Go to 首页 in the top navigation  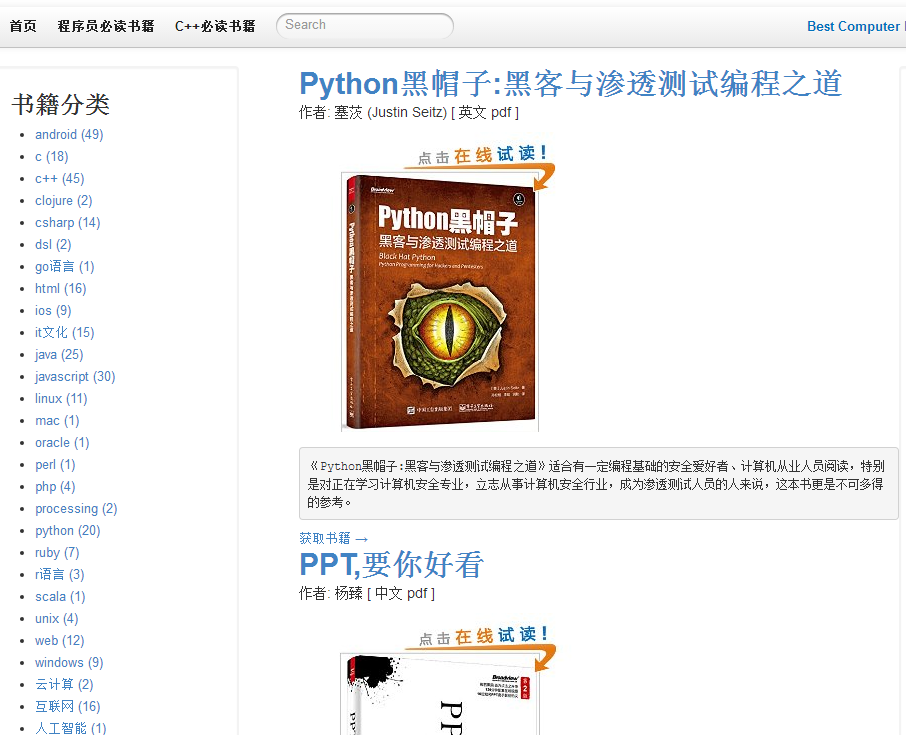click(23, 26)
